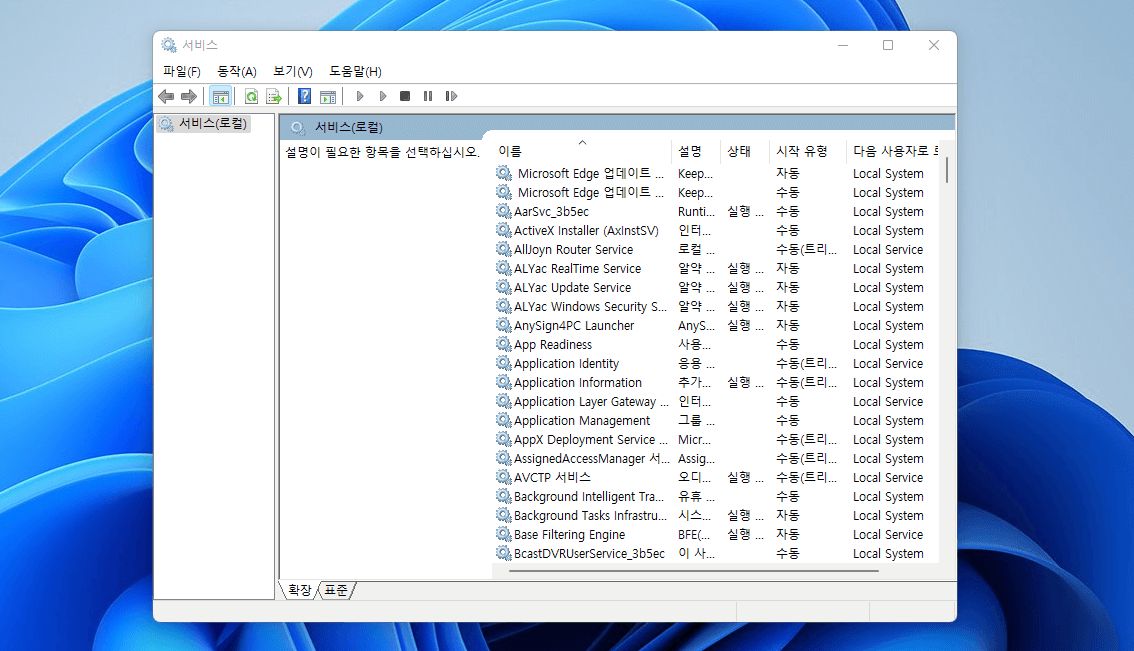Click gear icon of AllJoyn Router Service
Viewport: 1134px width, 651px height.
503,249
